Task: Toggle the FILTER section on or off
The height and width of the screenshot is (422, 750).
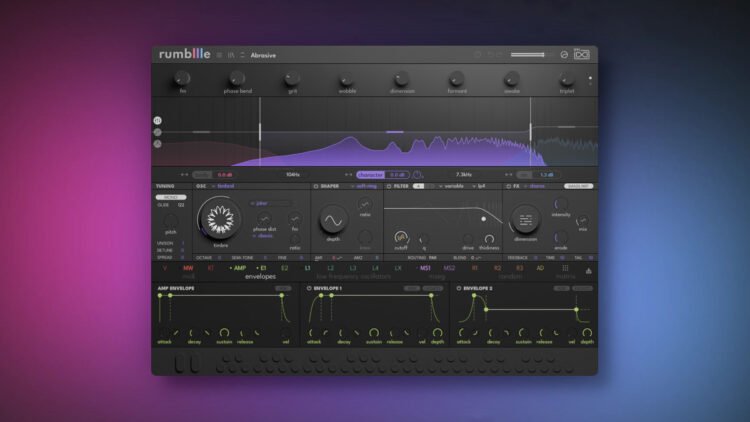Action: click(389, 186)
